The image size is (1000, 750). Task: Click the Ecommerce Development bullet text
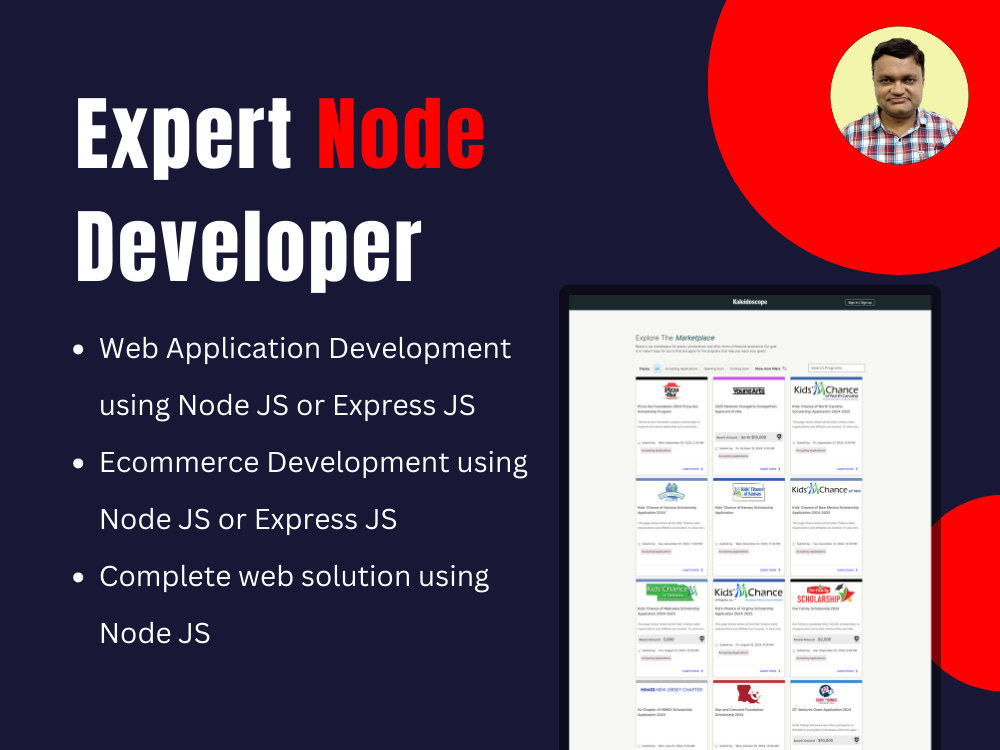click(314, 490)
